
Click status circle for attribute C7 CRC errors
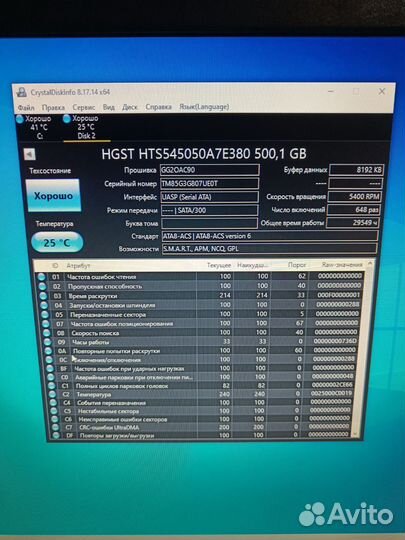click(55, 427)
